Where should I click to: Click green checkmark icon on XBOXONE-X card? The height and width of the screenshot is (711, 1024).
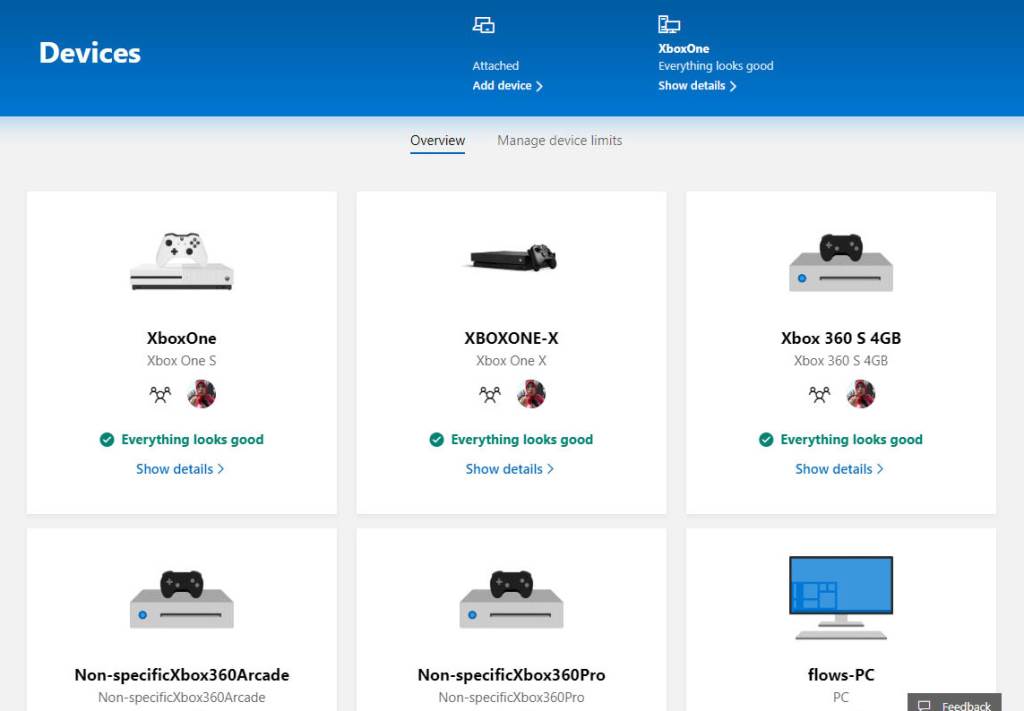pos(437,439)
